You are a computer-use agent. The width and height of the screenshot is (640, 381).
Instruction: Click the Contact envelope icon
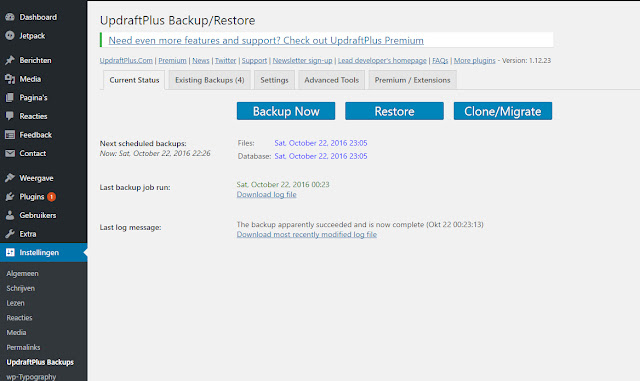pos(10,153)
